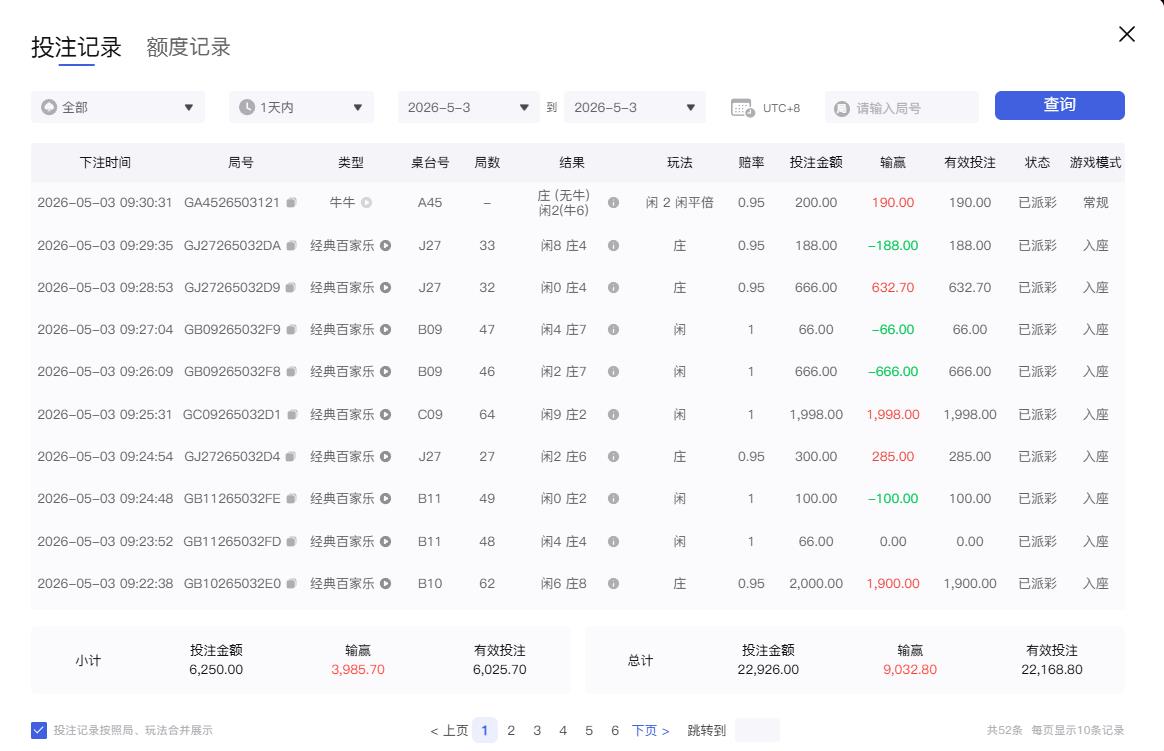This screenshot has width=1164, height=751.
Task: Copy round number GJ27265032D9
Action: [x=291, y=287]
